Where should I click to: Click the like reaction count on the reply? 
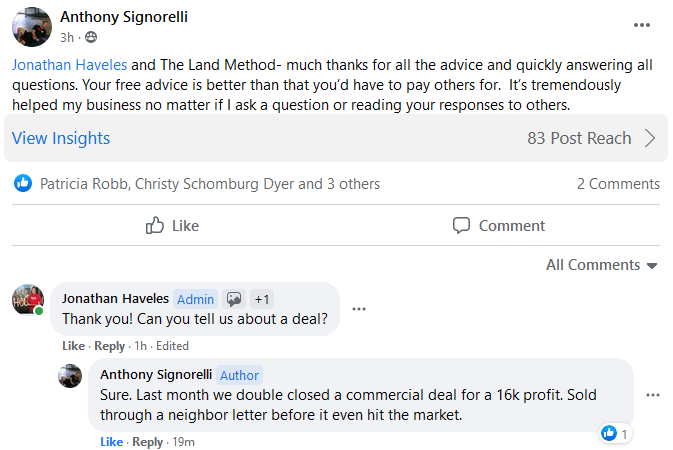coord(615,434)
